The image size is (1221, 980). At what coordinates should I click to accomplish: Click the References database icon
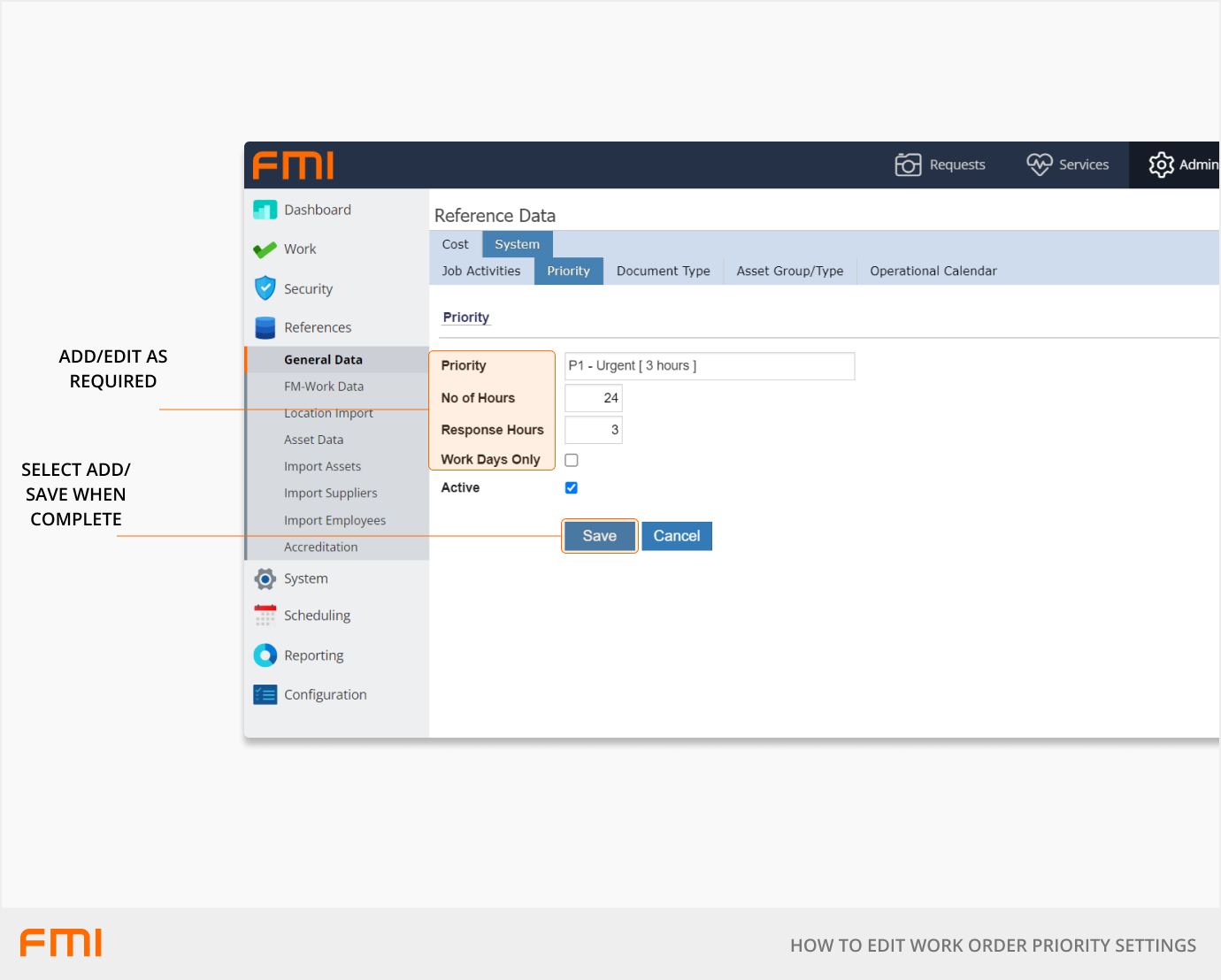[265, 328]
